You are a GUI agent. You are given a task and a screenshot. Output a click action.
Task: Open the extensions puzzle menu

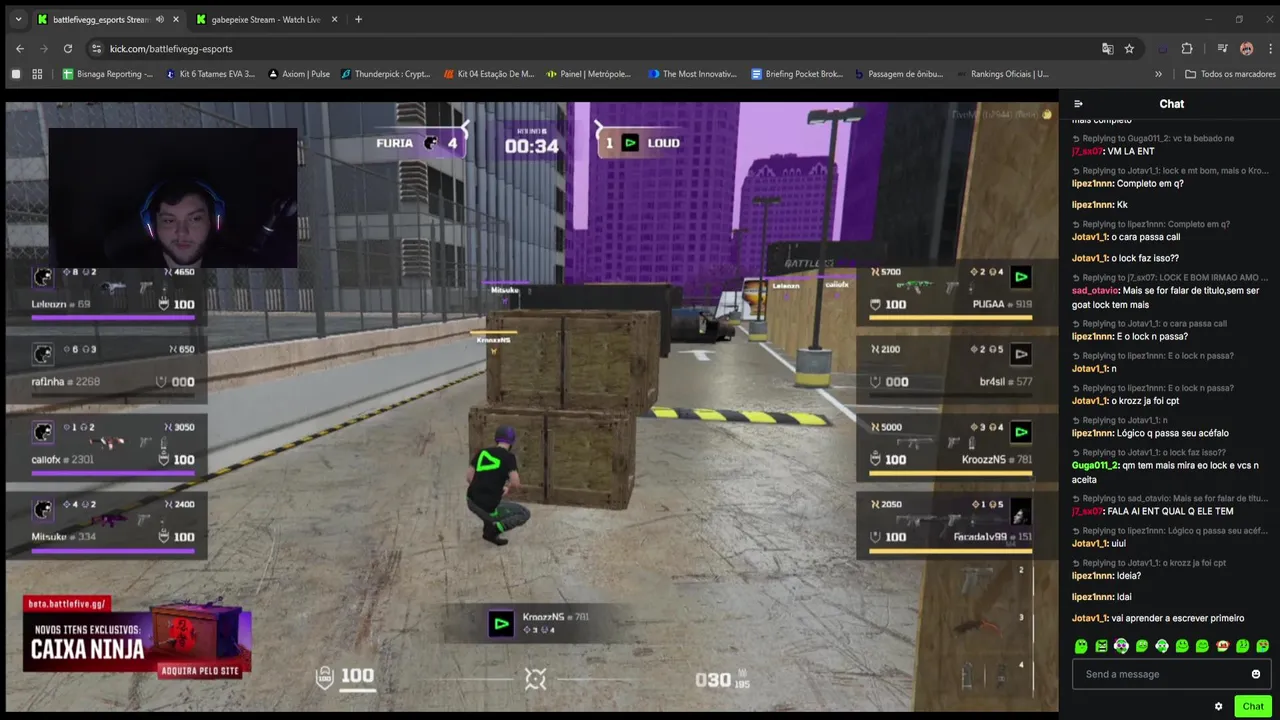(1187, 48)
